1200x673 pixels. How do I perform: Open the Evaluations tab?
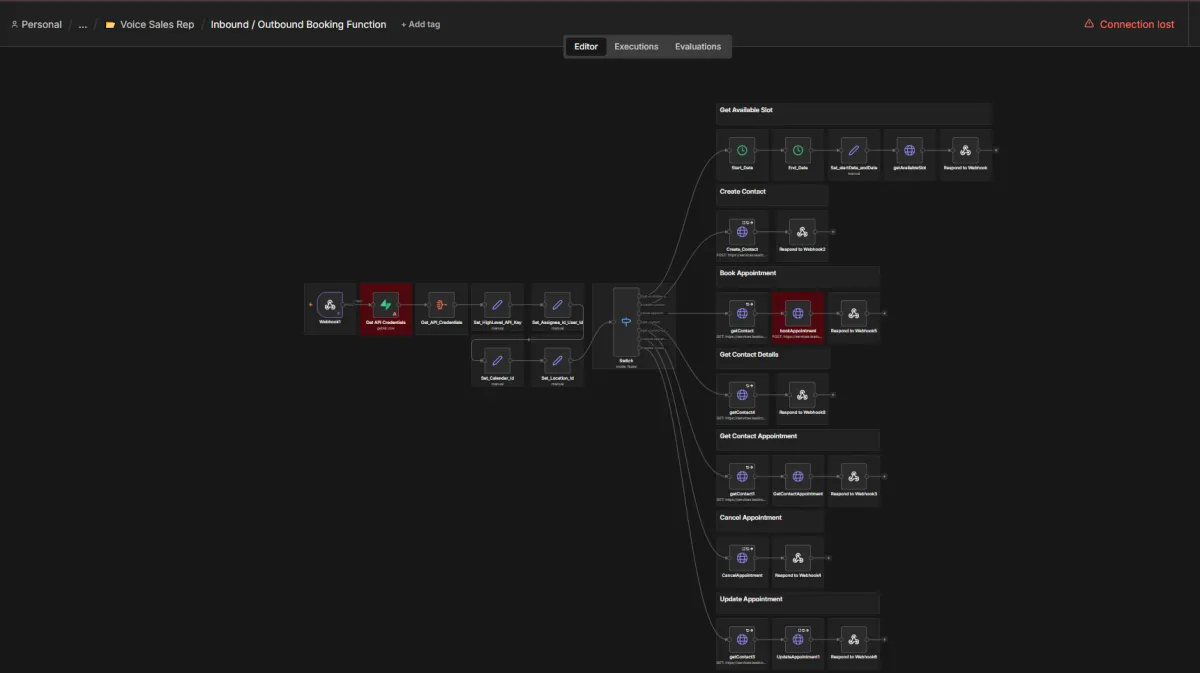[x=698, y=47]
